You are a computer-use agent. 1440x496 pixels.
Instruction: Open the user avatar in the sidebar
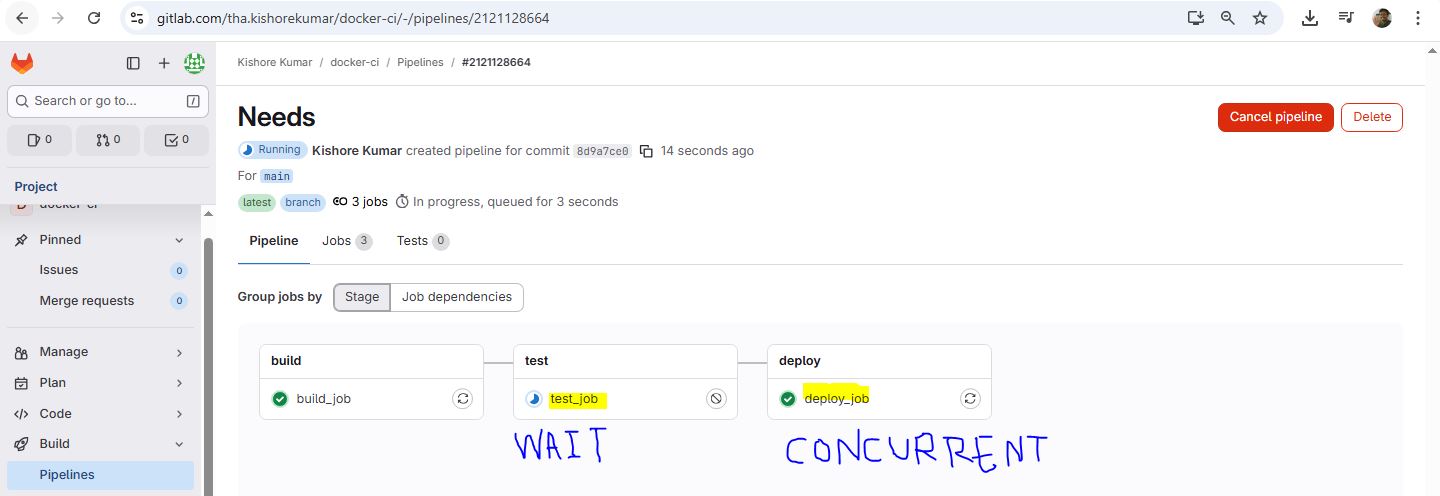click(x=194, y=63)
